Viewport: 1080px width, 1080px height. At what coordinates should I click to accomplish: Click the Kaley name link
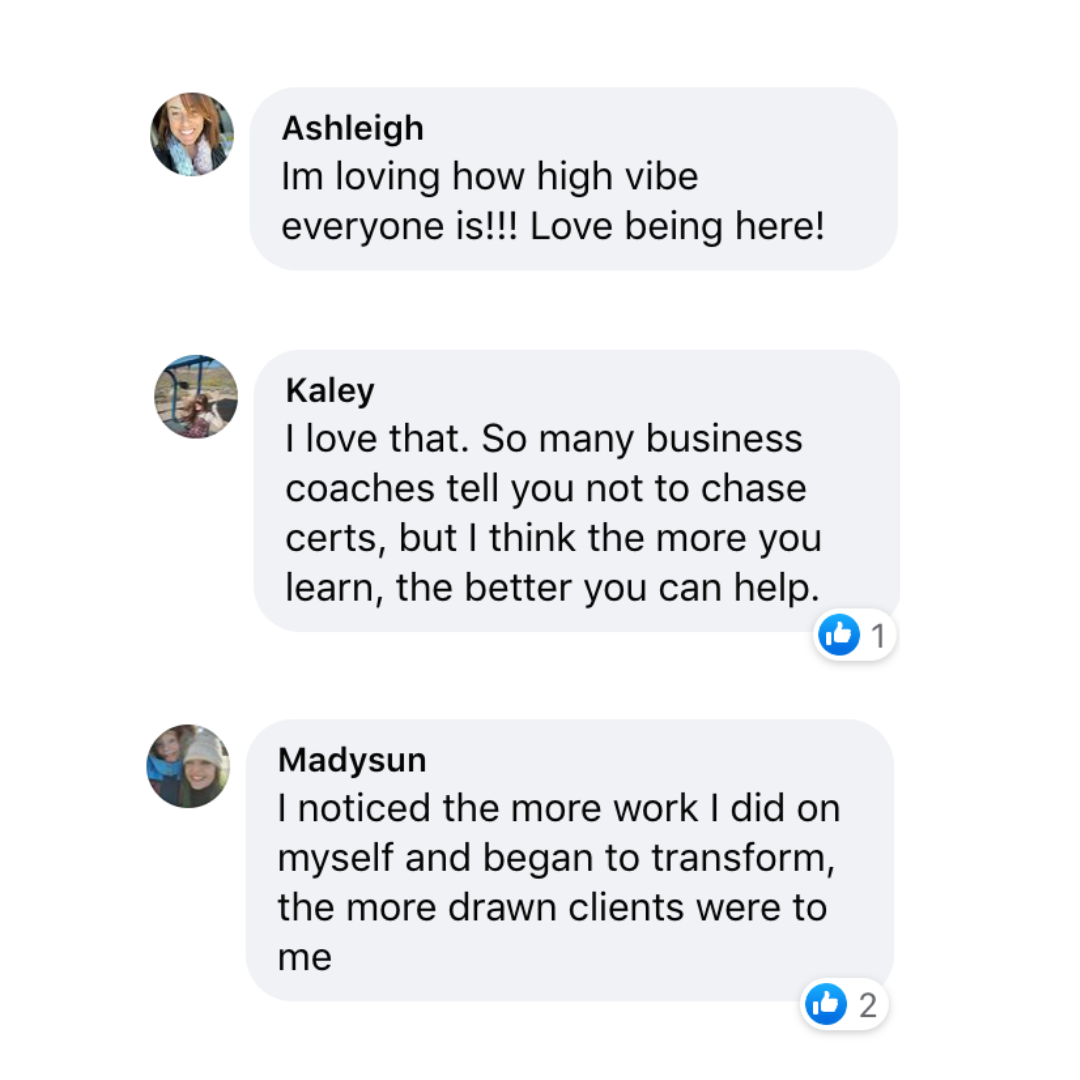pyautogui.click(x=329, y=390)
